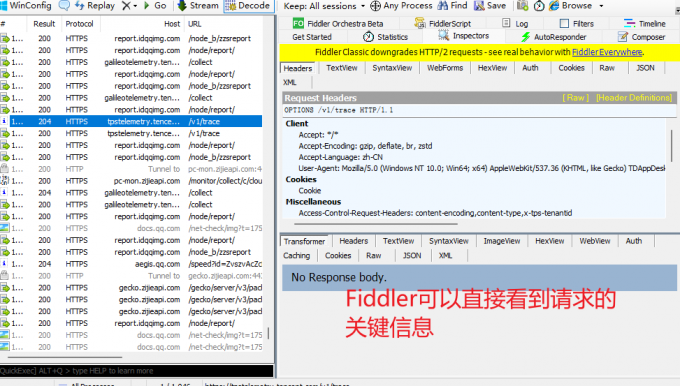
Task: Toggle Decode mode
Action: click(x=248, y=6)
